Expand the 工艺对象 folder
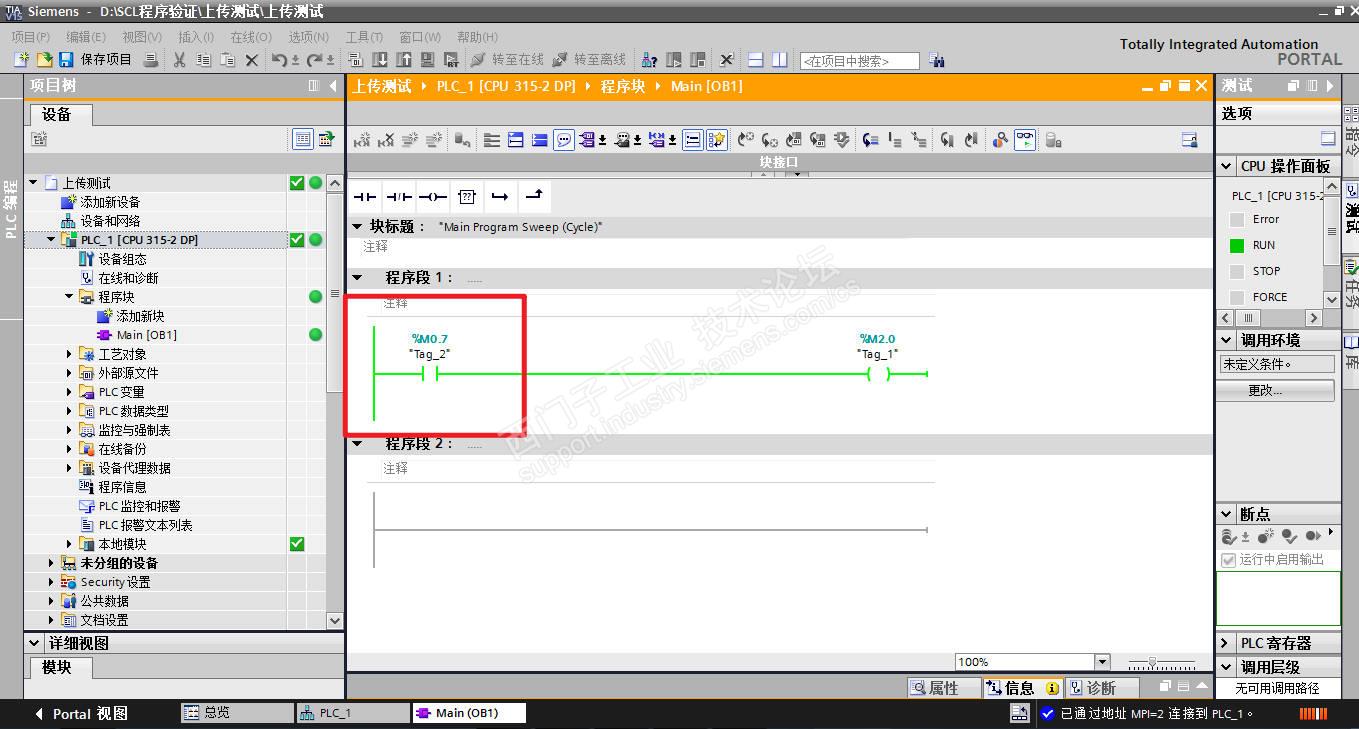Viewport: 1359px width, 729px height. point(69,354)
